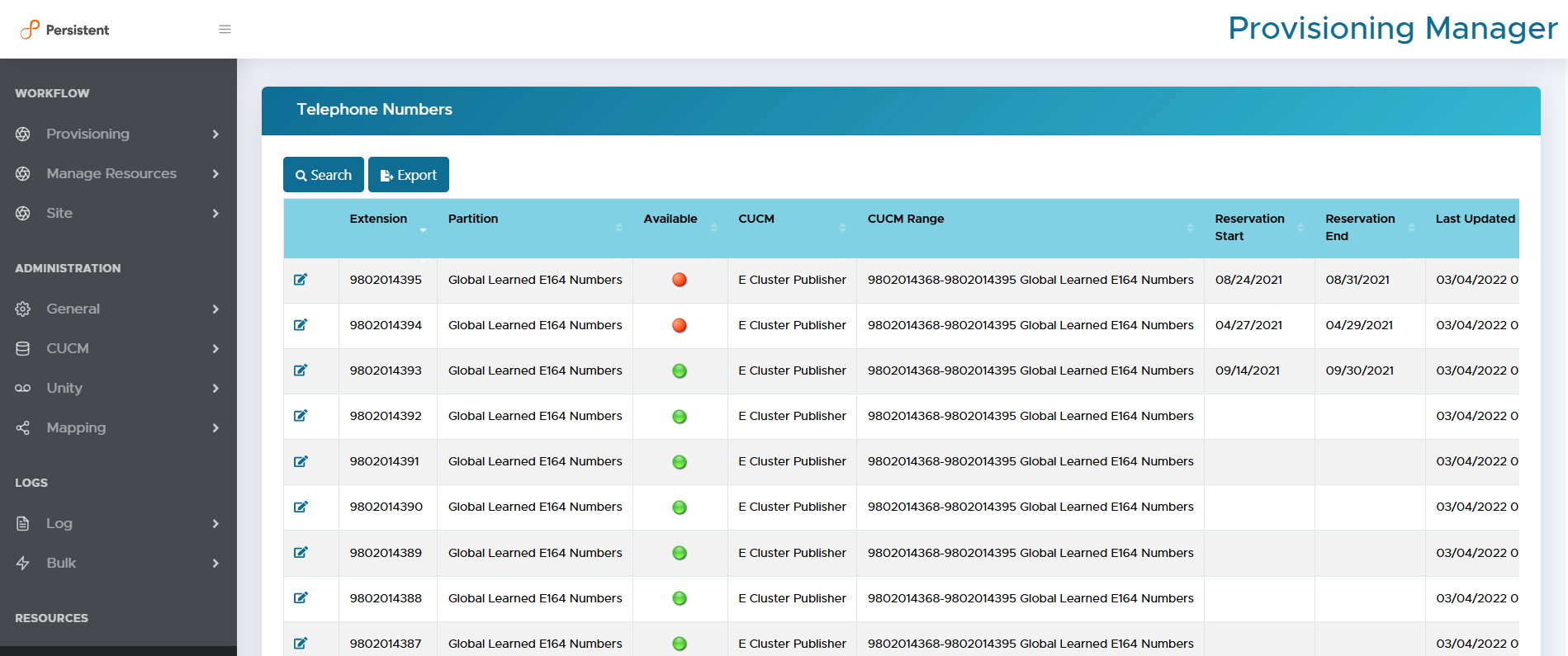Viewport: 1568px width, 656px height.
Task: Click extension number 9802014388
Action: pyautogui.click(x=386, y=598)
